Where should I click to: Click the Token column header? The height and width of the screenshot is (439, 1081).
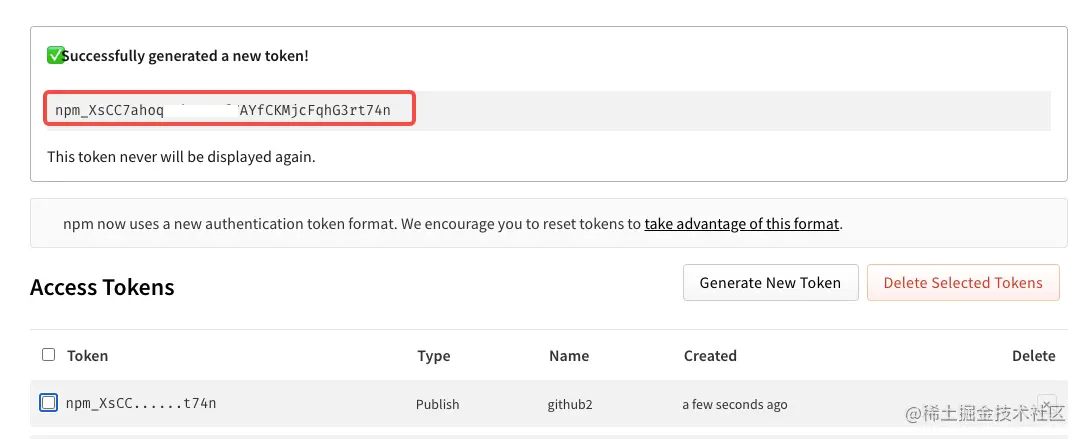click(87, 356)
